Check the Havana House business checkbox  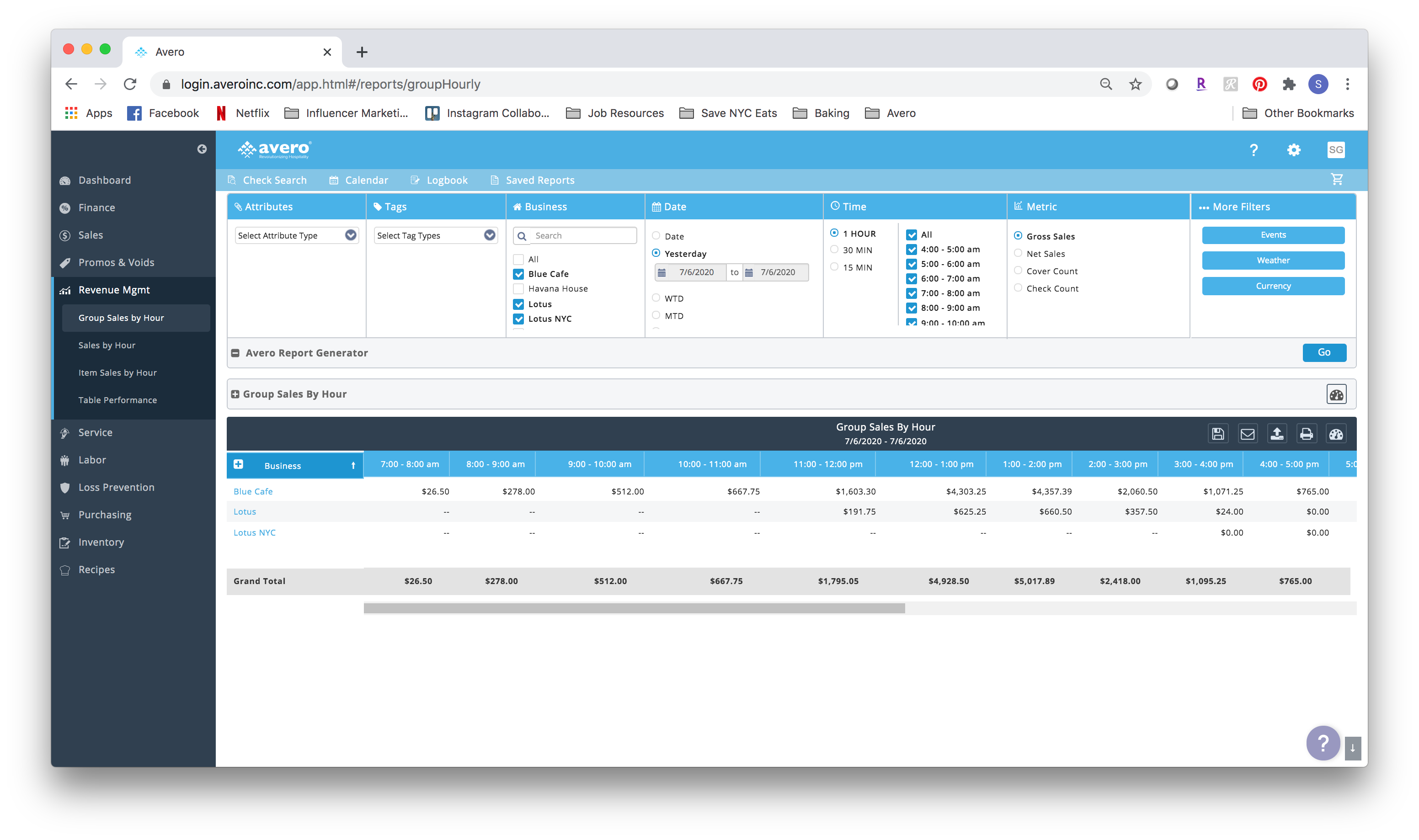518,289
